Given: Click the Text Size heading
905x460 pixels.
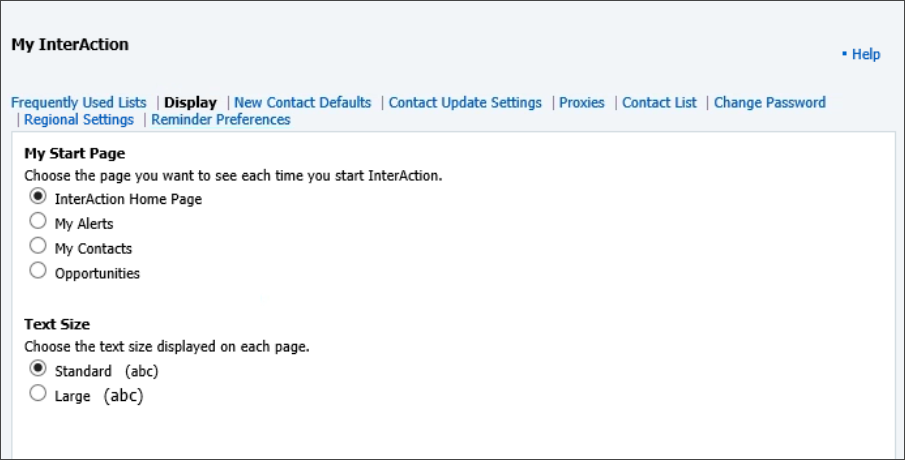Looking at the screenshot, I should [57, 324].
